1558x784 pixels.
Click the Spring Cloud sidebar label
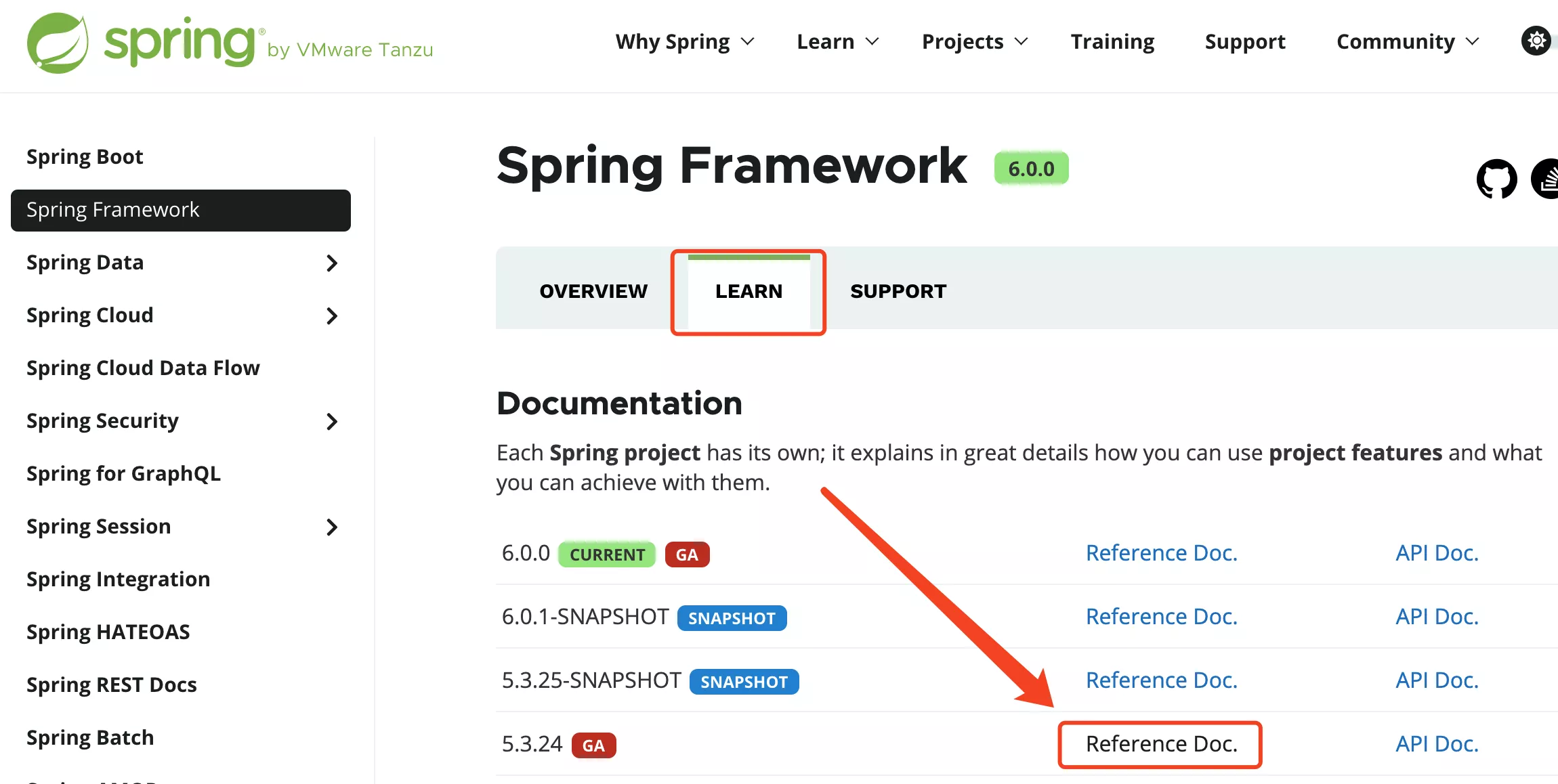pos(89,315)
